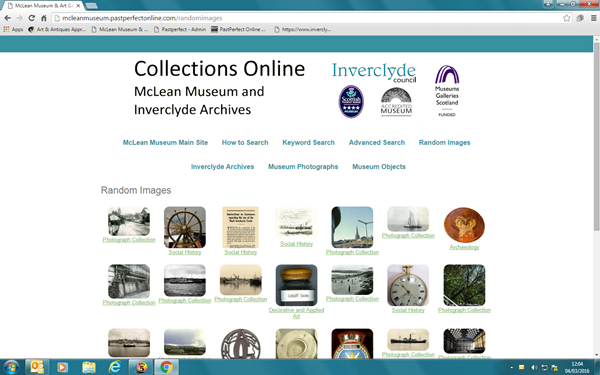Click the taskbar clock showing 12:04
The height and width of the screenshot is (375, 600).
(x=577, y=367)
